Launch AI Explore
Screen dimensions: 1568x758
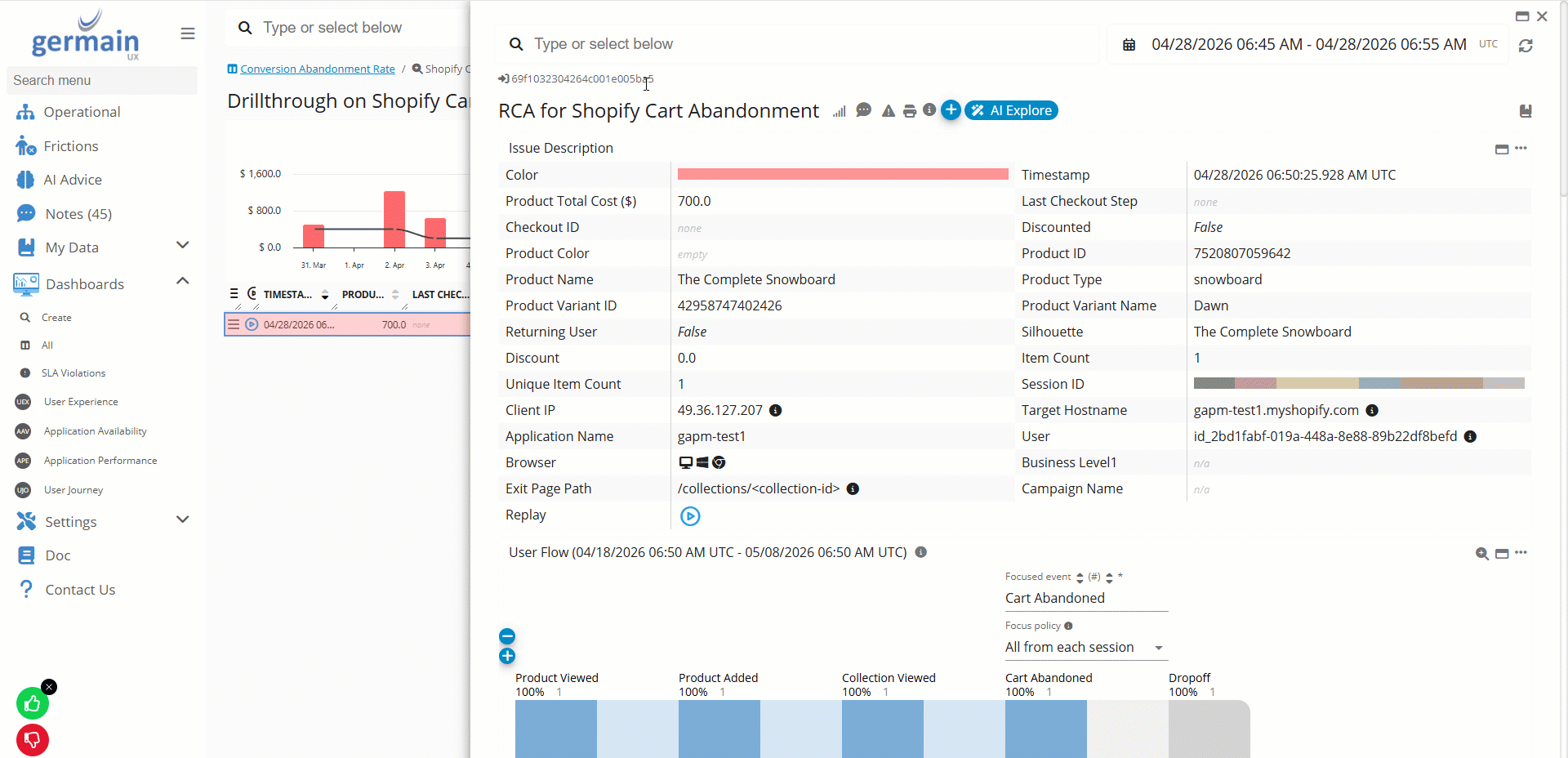point(1011,110)
